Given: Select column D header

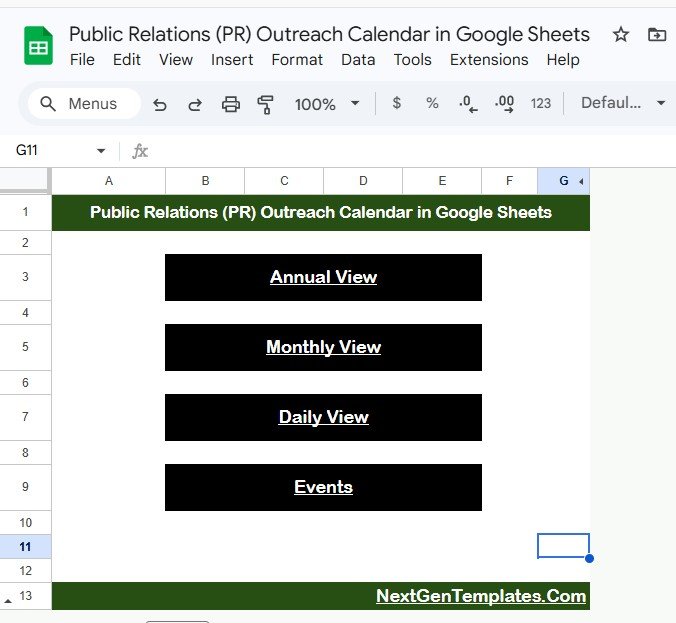Looking at the screenshot, I should [x=363, y=181].
